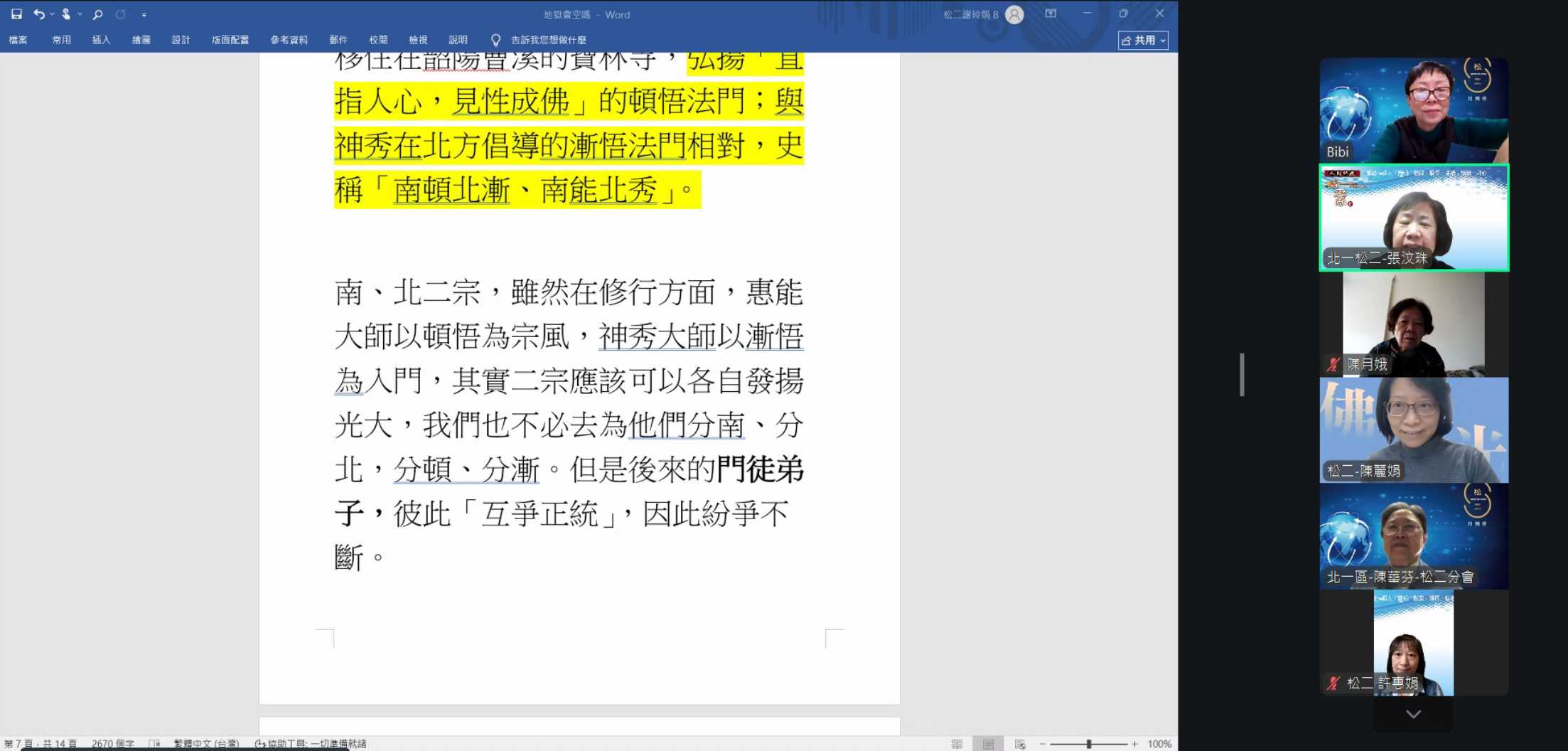Image resolution: width=1568 pixels, height=751 pixels.
Task: Click the Ribbon Display Options icon
Action: [1051, 14]
